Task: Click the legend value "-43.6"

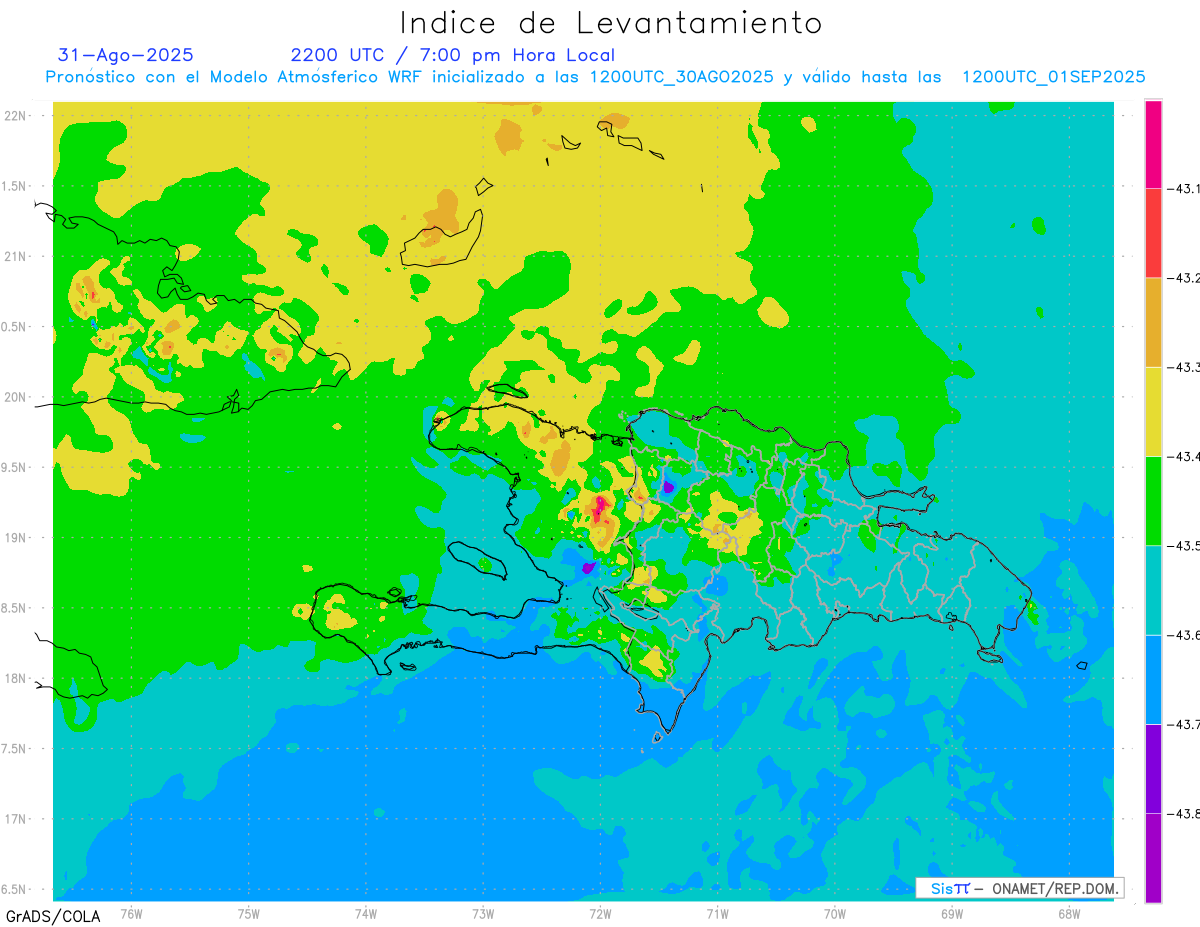Action: [1185, 635]
